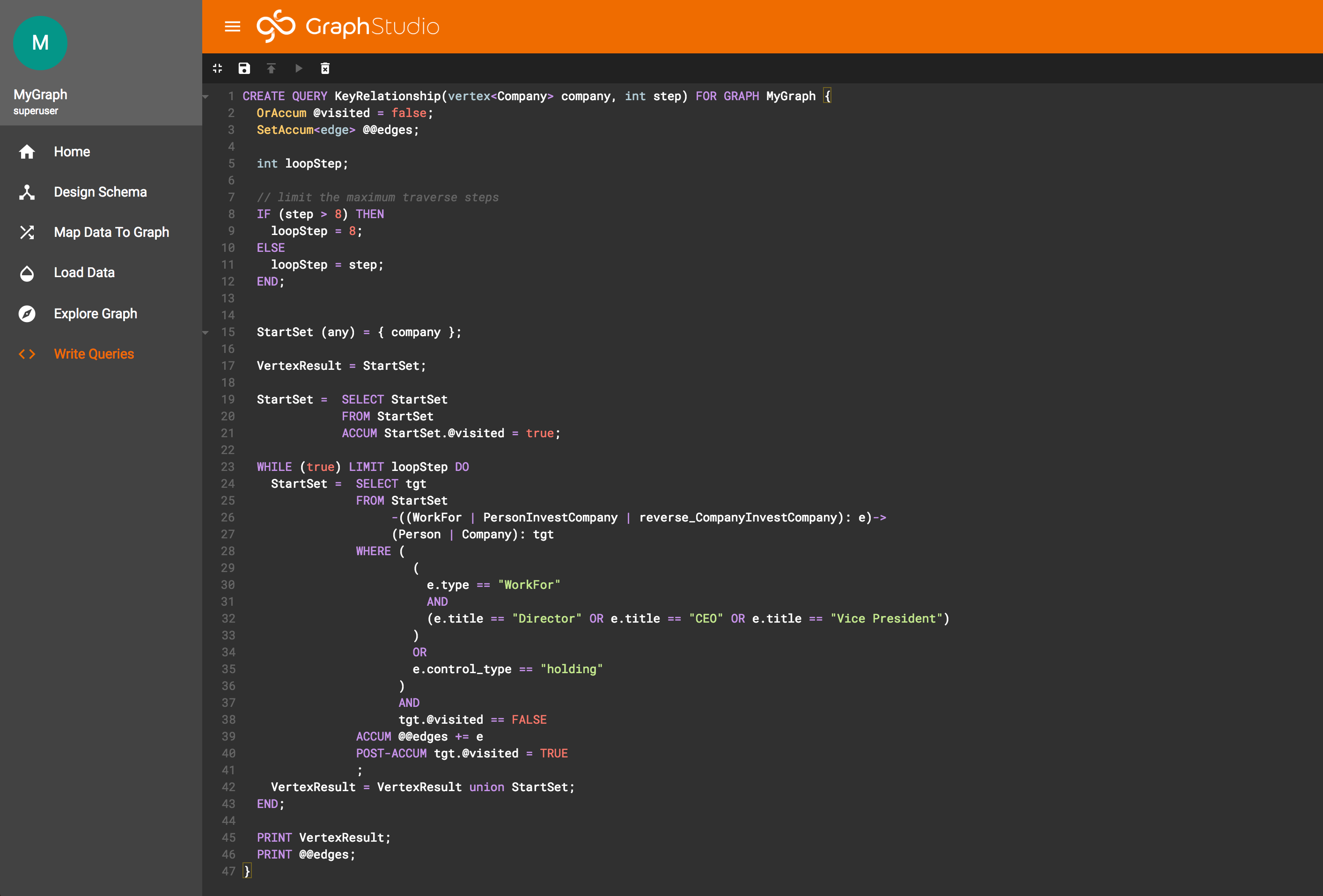Save the query draft

[x=244, y=68]
